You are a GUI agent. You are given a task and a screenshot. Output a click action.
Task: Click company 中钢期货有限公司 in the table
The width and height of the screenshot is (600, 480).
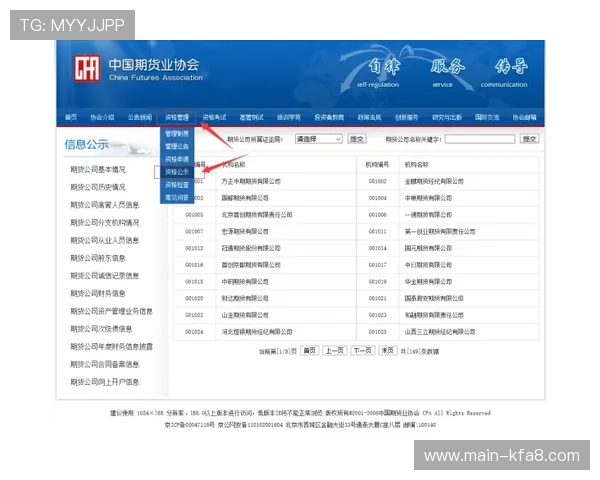click(x=245, y=282)
